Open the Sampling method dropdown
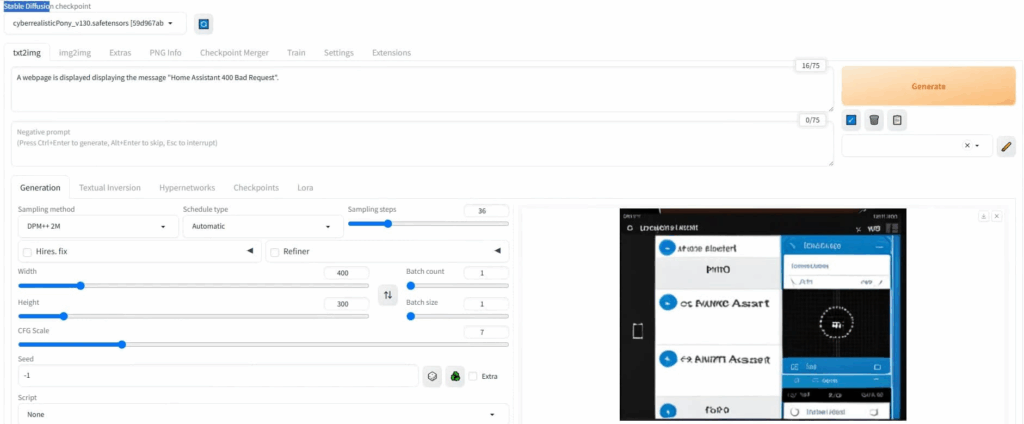This screenshot has height=424, width=1024. pyautogui.click(x=95, y=227)
